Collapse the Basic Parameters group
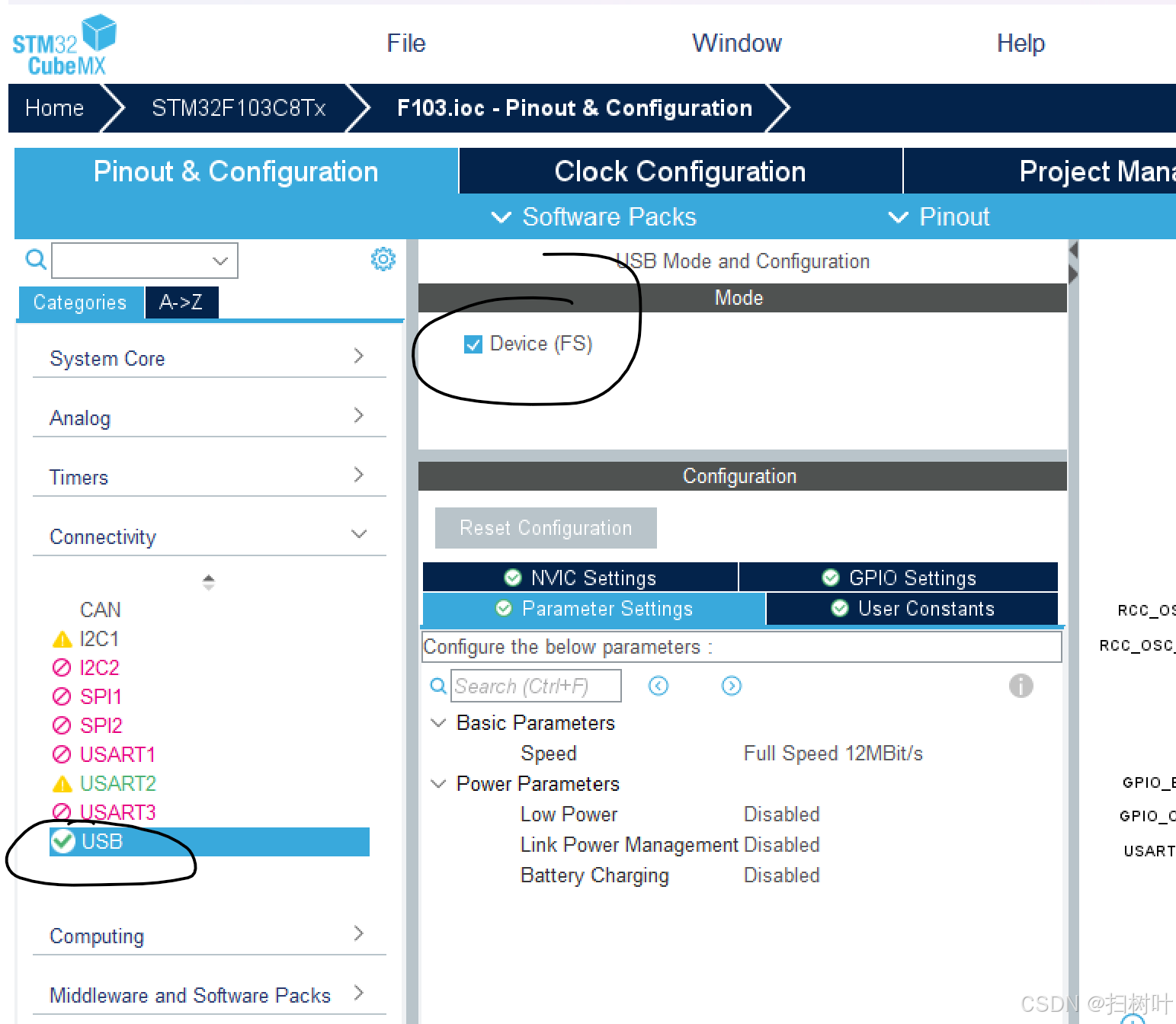Screen dimensions: 1176x1024 pos(438,722)
